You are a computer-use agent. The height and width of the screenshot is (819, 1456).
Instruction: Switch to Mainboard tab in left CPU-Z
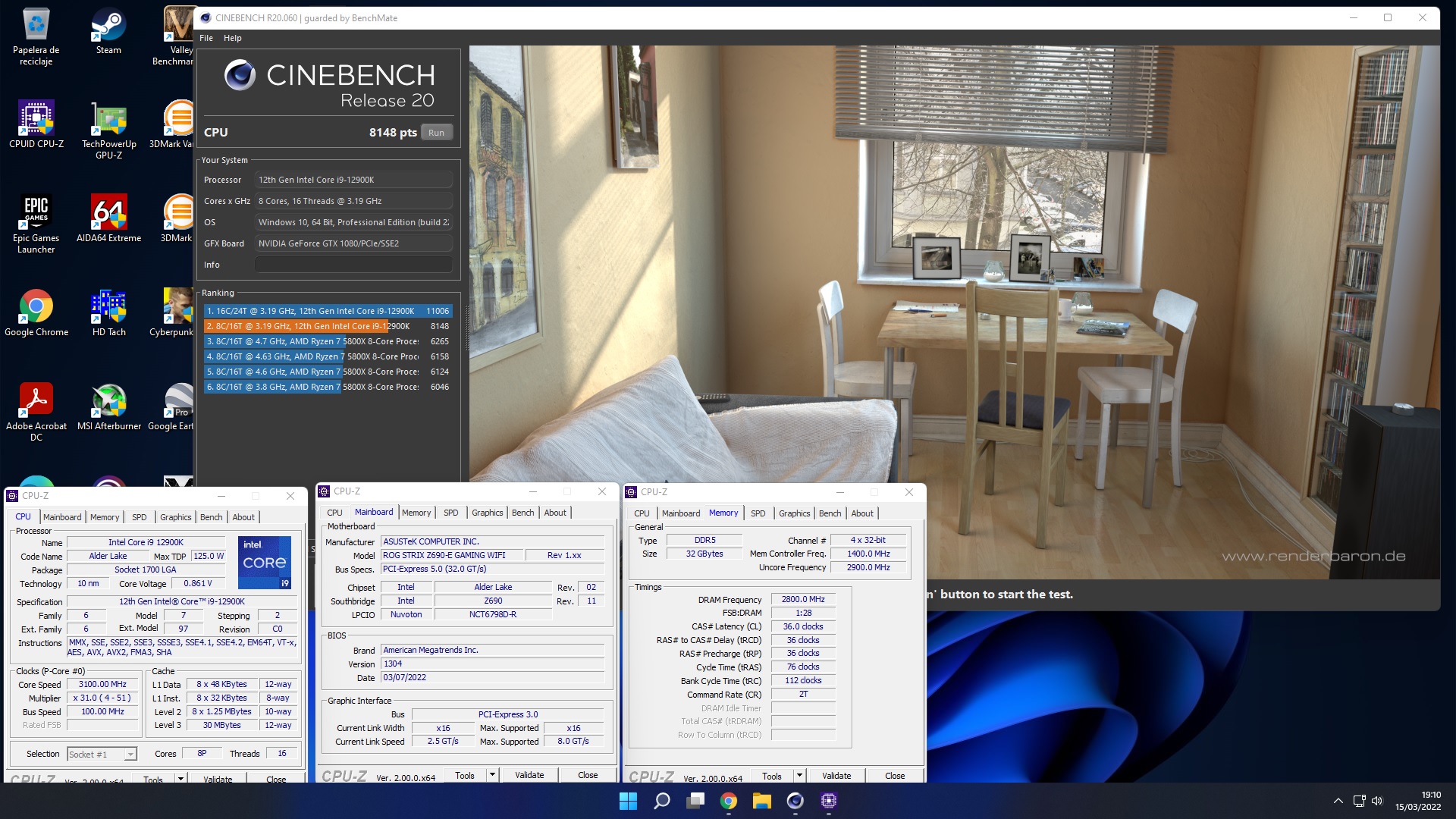point(62,517)
